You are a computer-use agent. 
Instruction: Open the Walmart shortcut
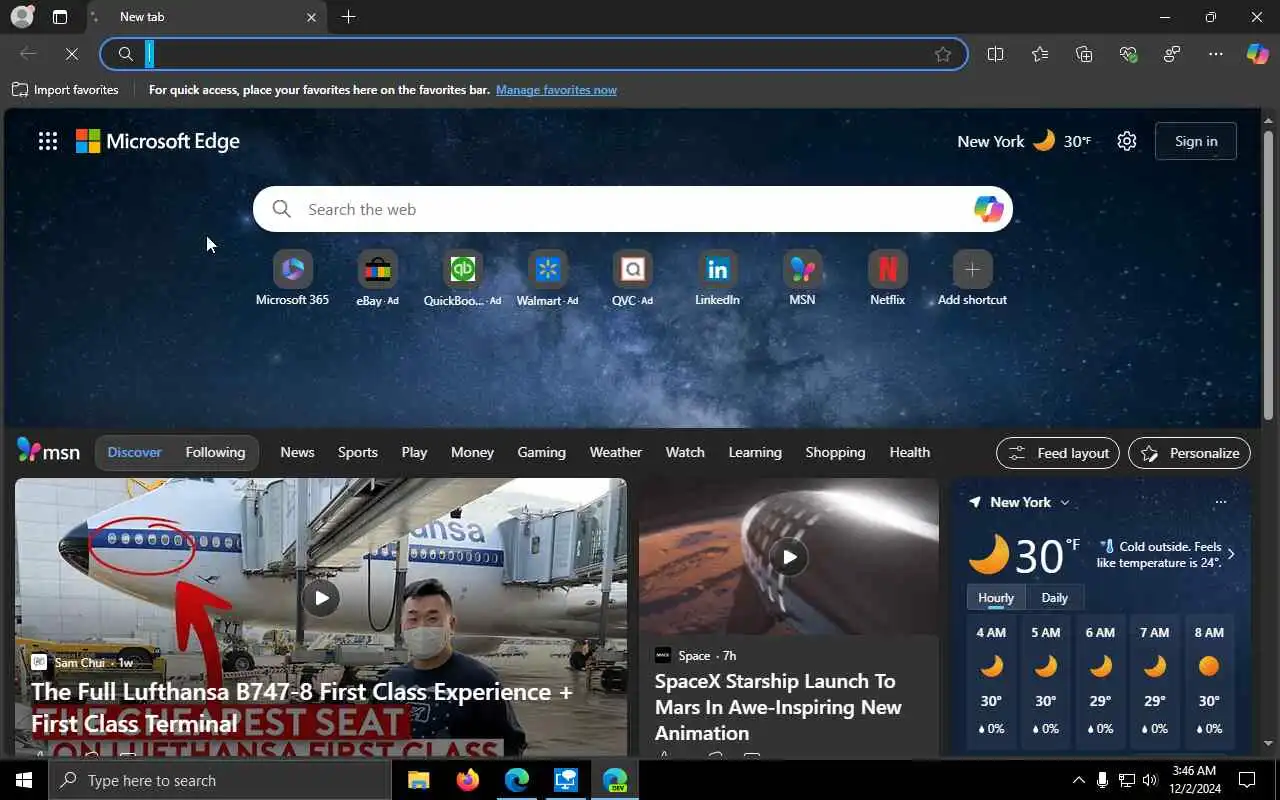pos(547,278)
